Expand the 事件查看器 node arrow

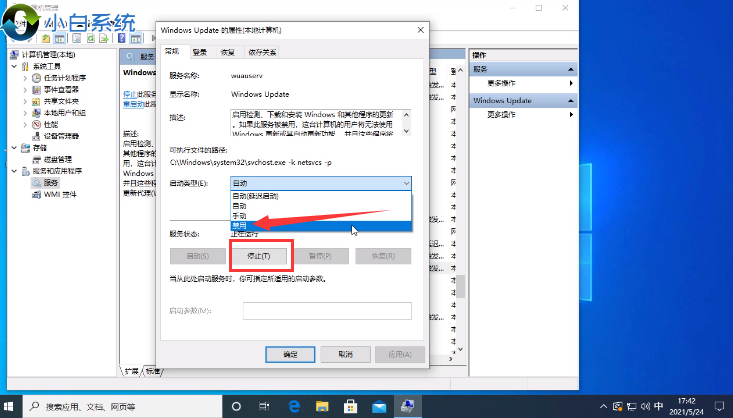click(x=25, y=90)
